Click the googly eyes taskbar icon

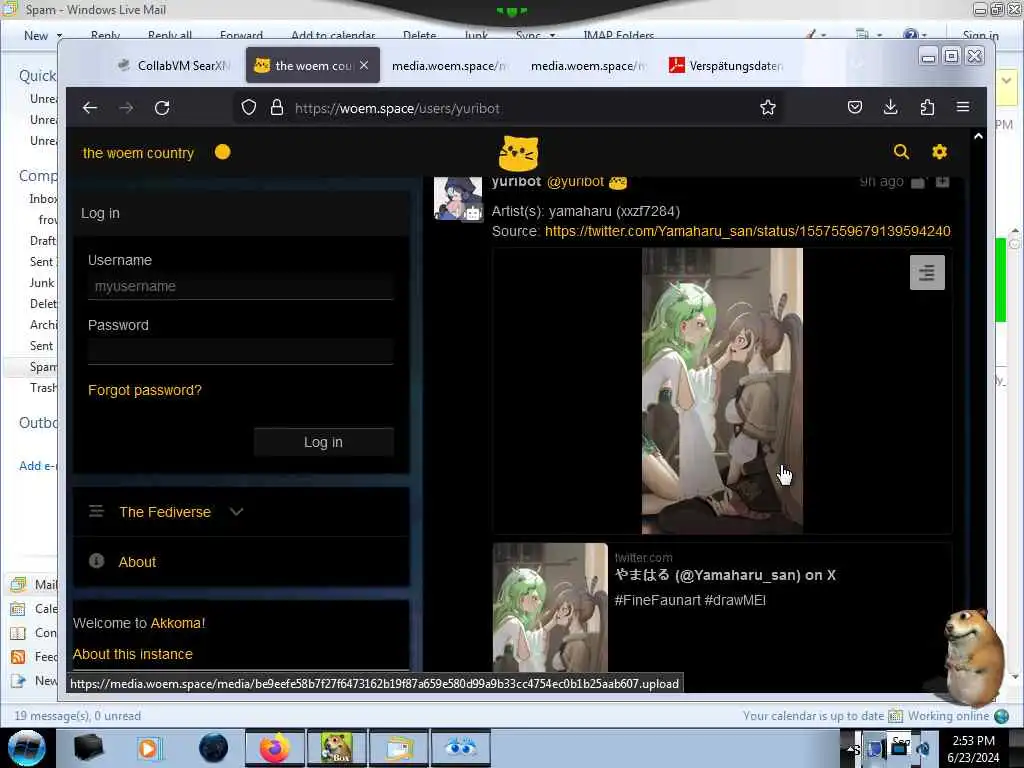461,748
